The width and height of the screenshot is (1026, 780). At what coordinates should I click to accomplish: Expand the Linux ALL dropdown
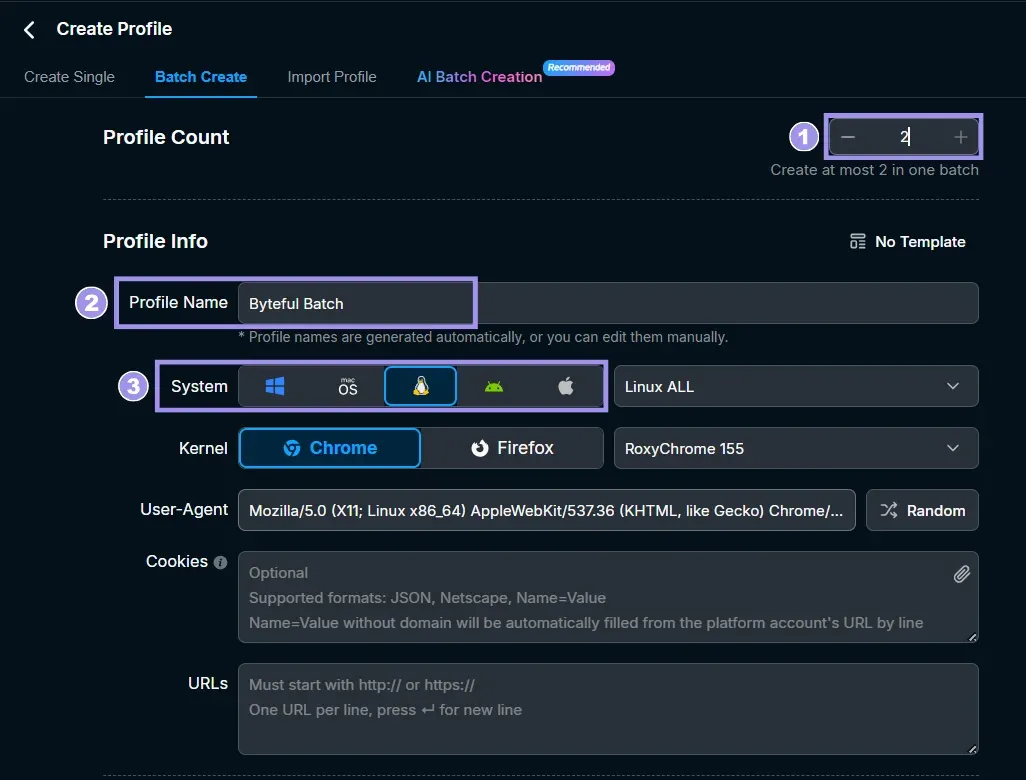(796, 386)
